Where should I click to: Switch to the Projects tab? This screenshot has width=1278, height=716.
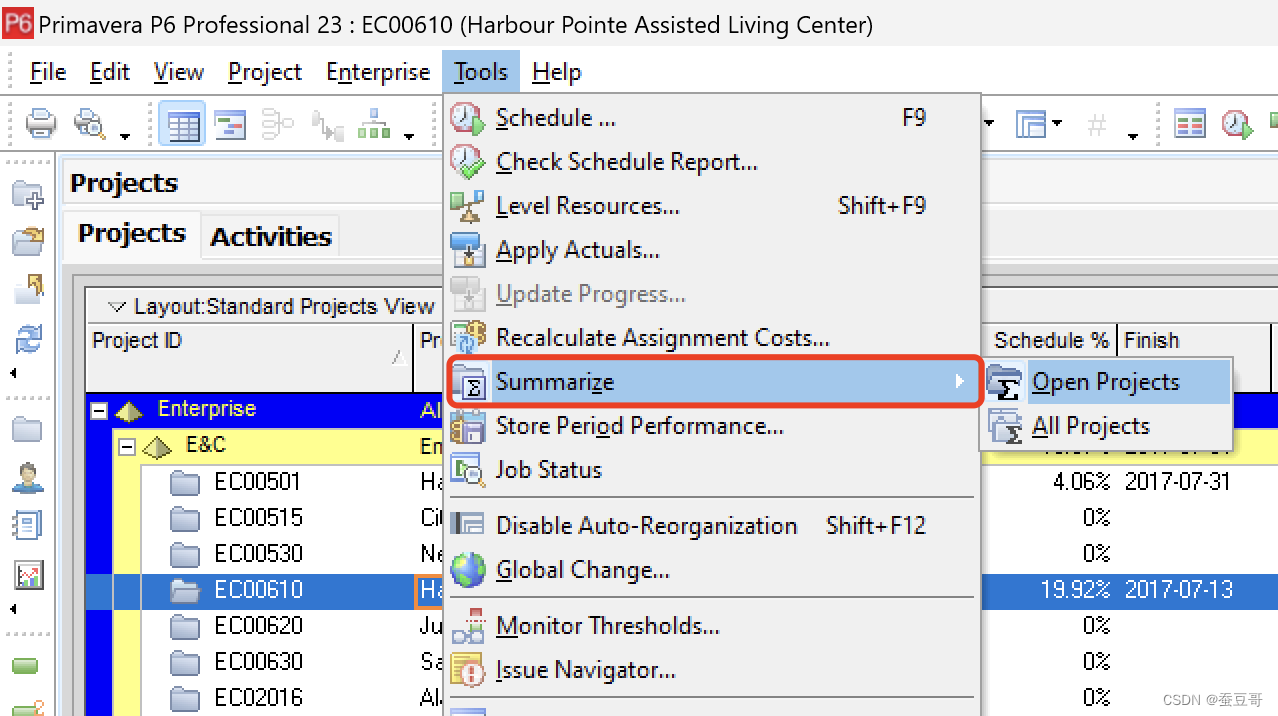[x=132, y=233]
